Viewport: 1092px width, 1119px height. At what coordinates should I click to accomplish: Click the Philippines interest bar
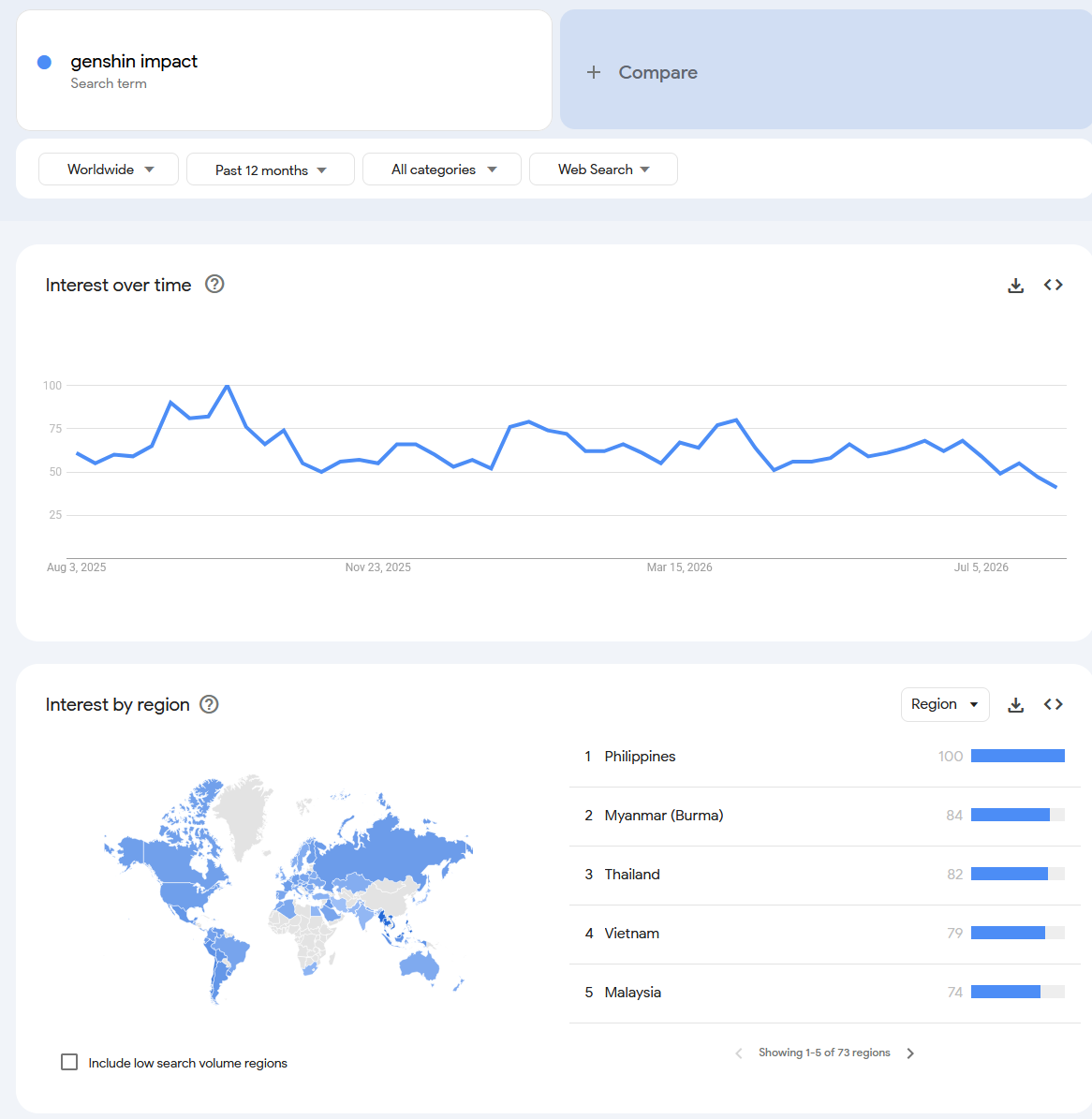point(1018,756)
